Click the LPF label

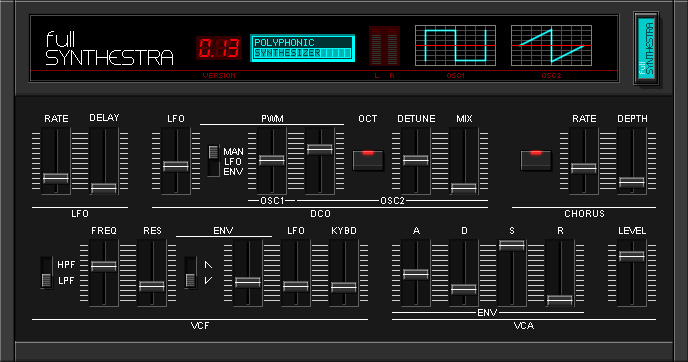tap(66, 280)
